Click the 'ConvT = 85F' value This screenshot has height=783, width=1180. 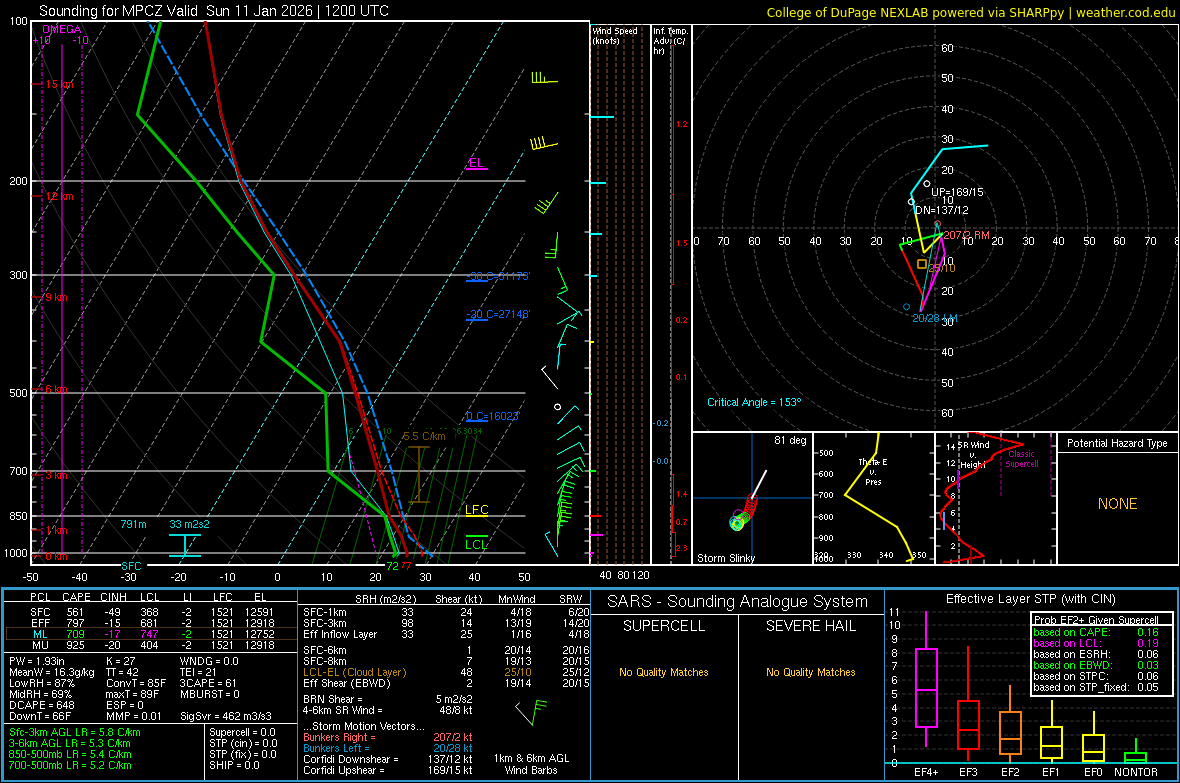click(136, 683)
